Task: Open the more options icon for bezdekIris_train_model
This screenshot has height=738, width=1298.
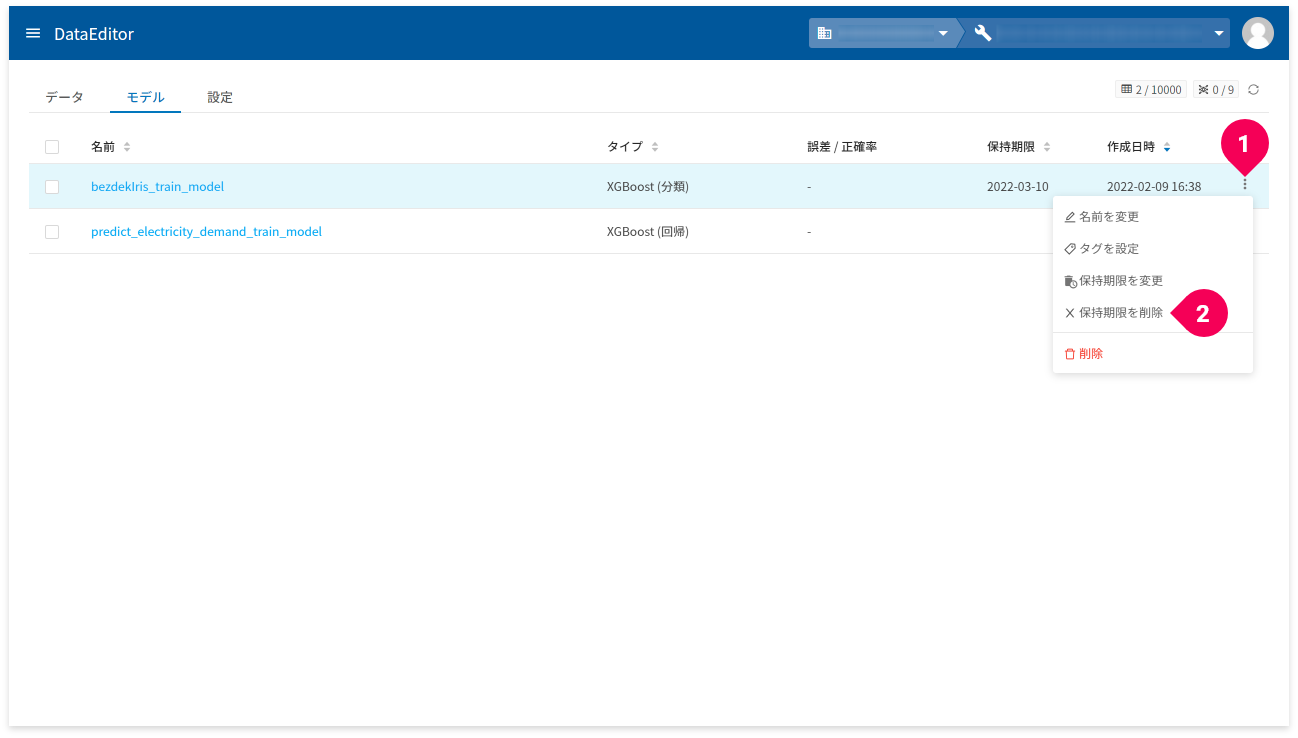Action: coord(1245,184)
